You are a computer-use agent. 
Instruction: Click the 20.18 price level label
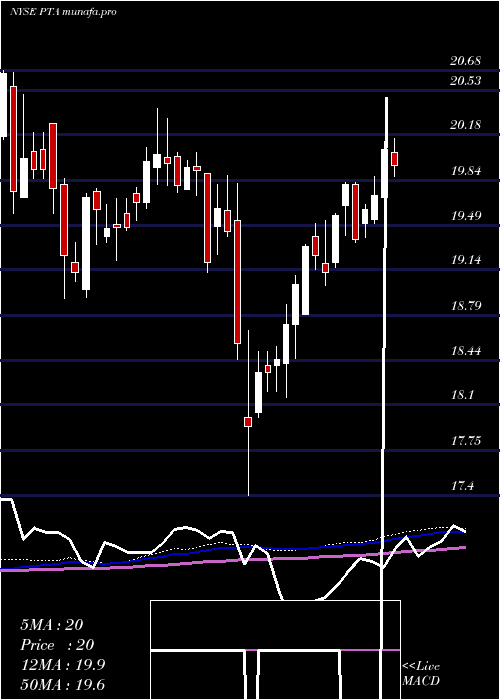click(466, 125)
